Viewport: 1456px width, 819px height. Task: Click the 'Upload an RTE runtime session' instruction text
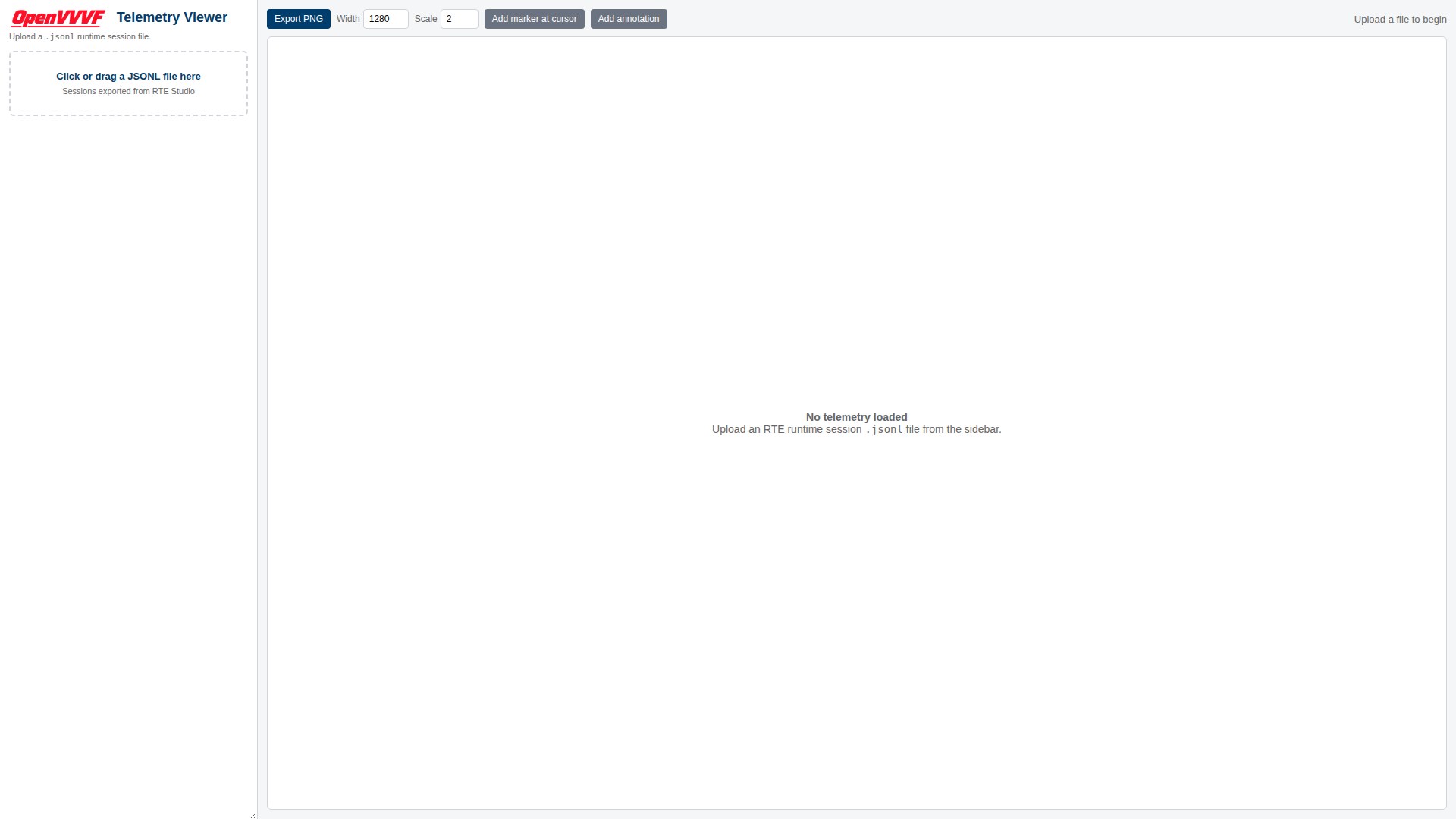point(856,429)
